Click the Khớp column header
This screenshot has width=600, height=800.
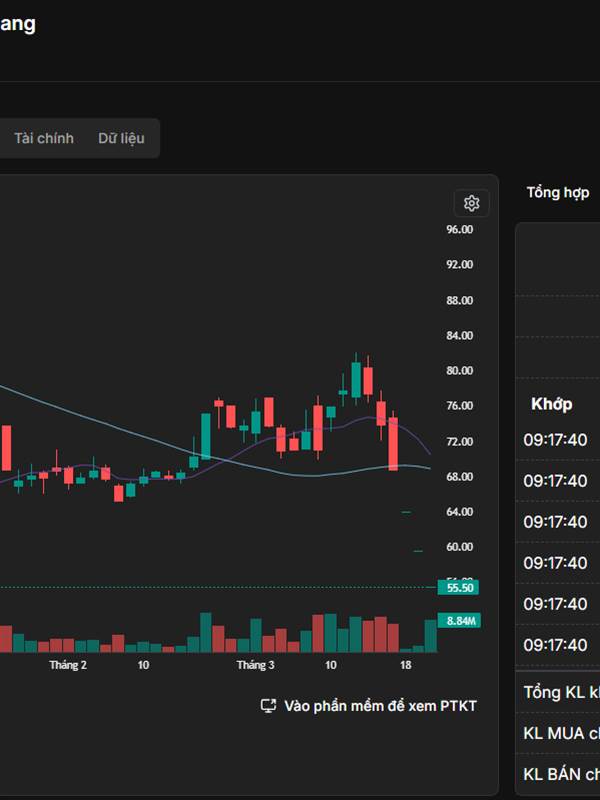coord(552,404)
